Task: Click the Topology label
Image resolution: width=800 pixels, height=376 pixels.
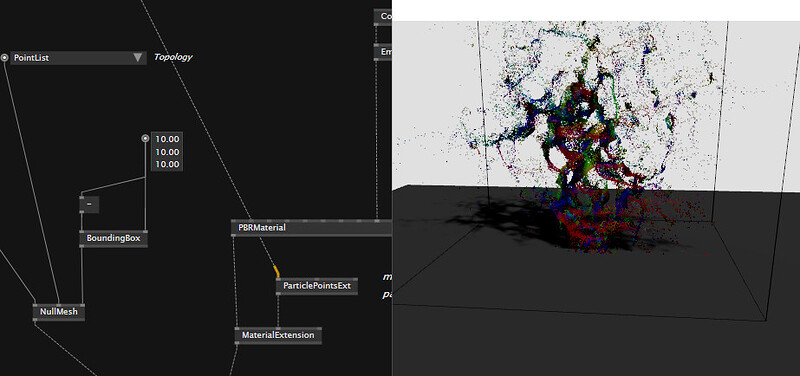Action: click(x=173, y=57)
